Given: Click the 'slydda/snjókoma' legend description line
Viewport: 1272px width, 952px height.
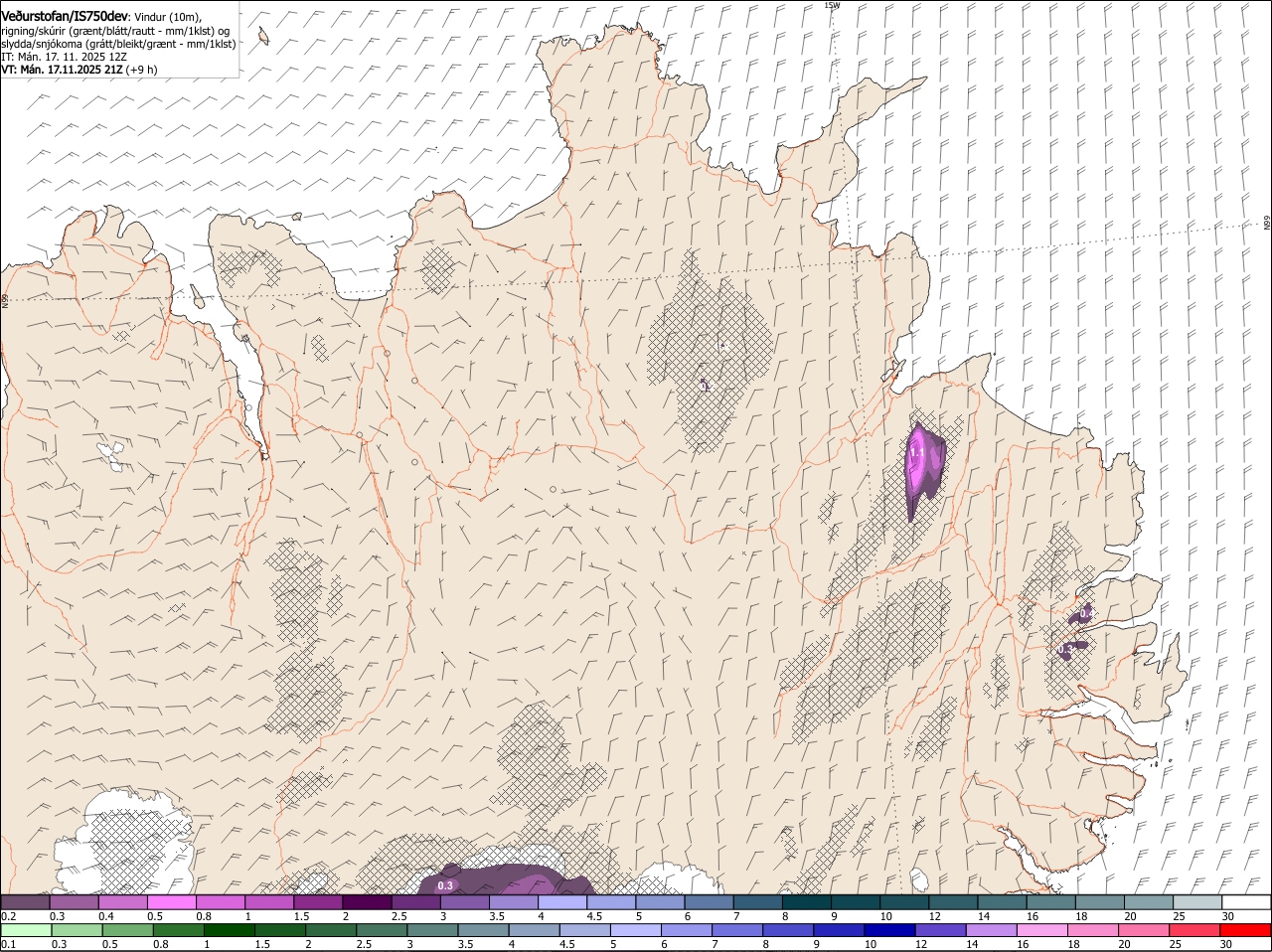Looking at the screenshot, I should click(x=118, y=44).
